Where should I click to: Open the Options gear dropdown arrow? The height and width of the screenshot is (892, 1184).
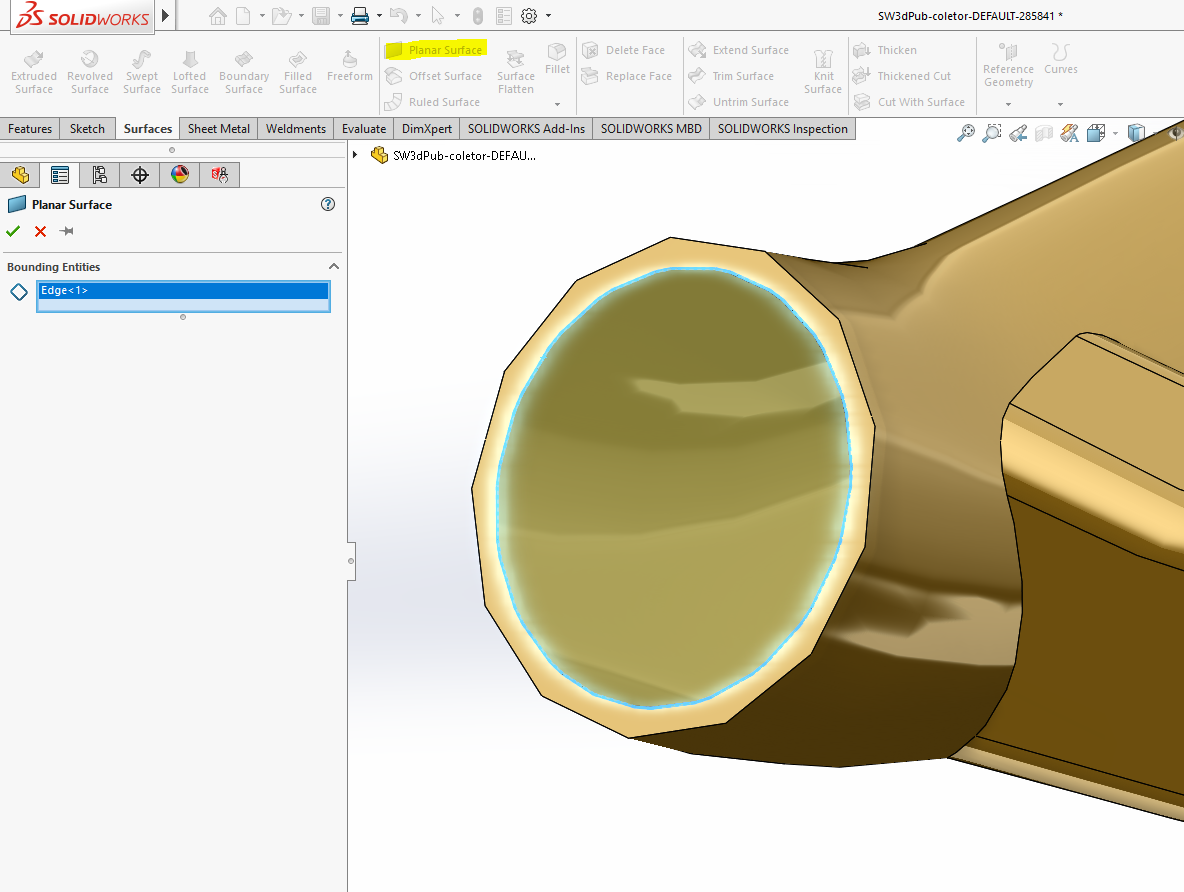(548, 16)
